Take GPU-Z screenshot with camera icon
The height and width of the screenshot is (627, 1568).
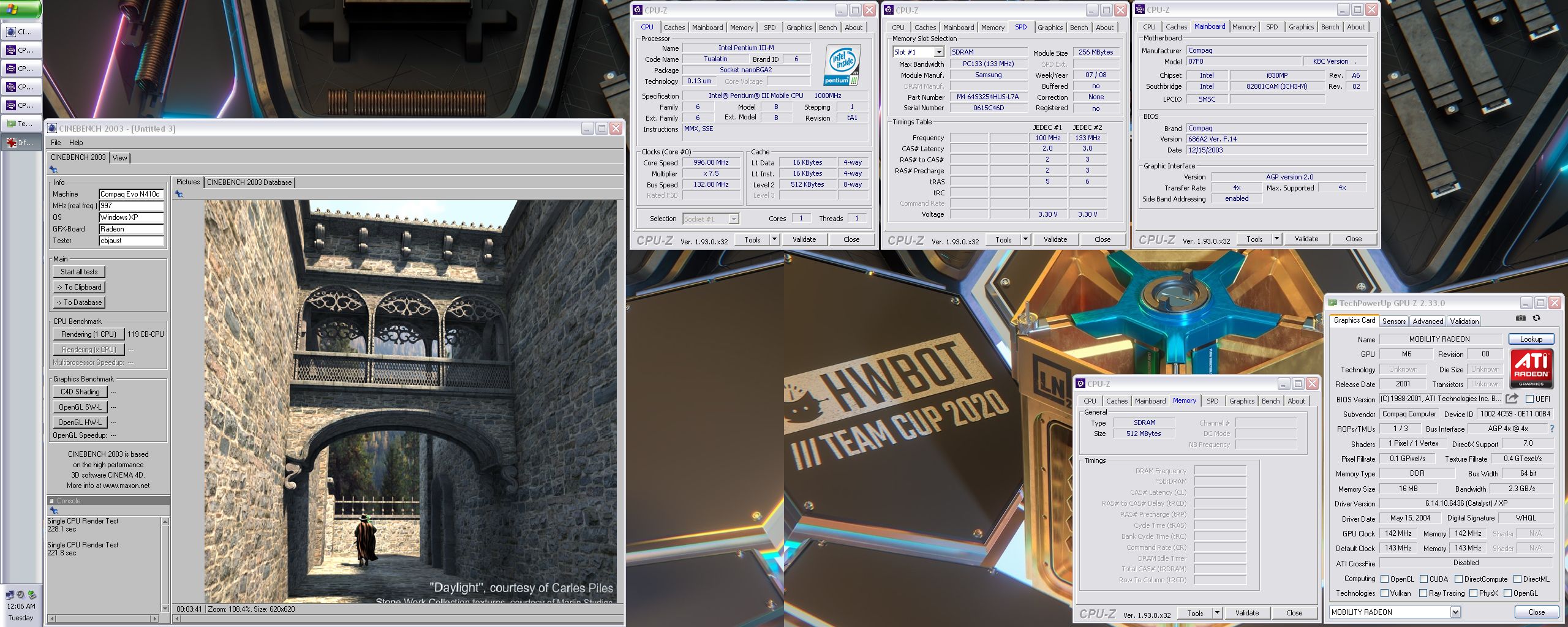(x=1521, y=318)
